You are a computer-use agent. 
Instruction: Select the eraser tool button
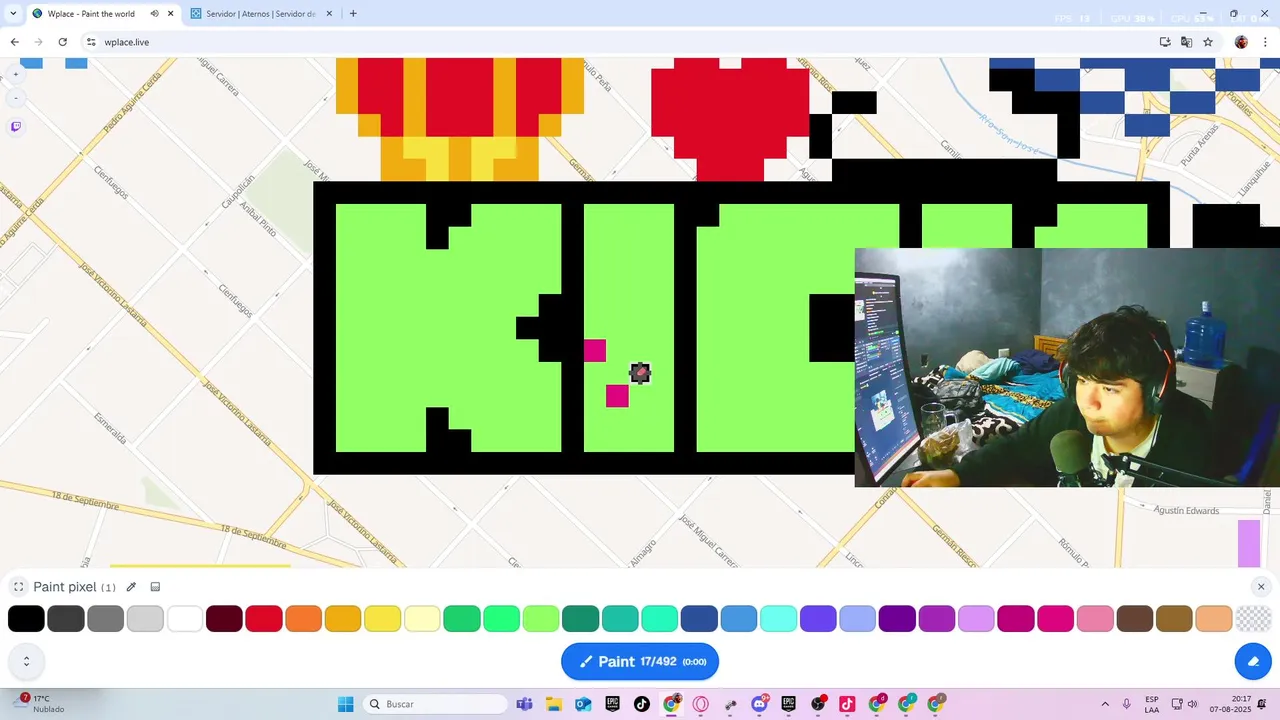[x=1253, y=661]
